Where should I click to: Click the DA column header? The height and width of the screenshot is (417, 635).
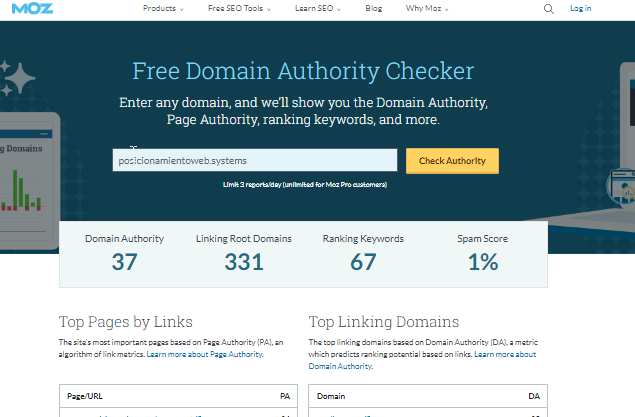[534, 396]
